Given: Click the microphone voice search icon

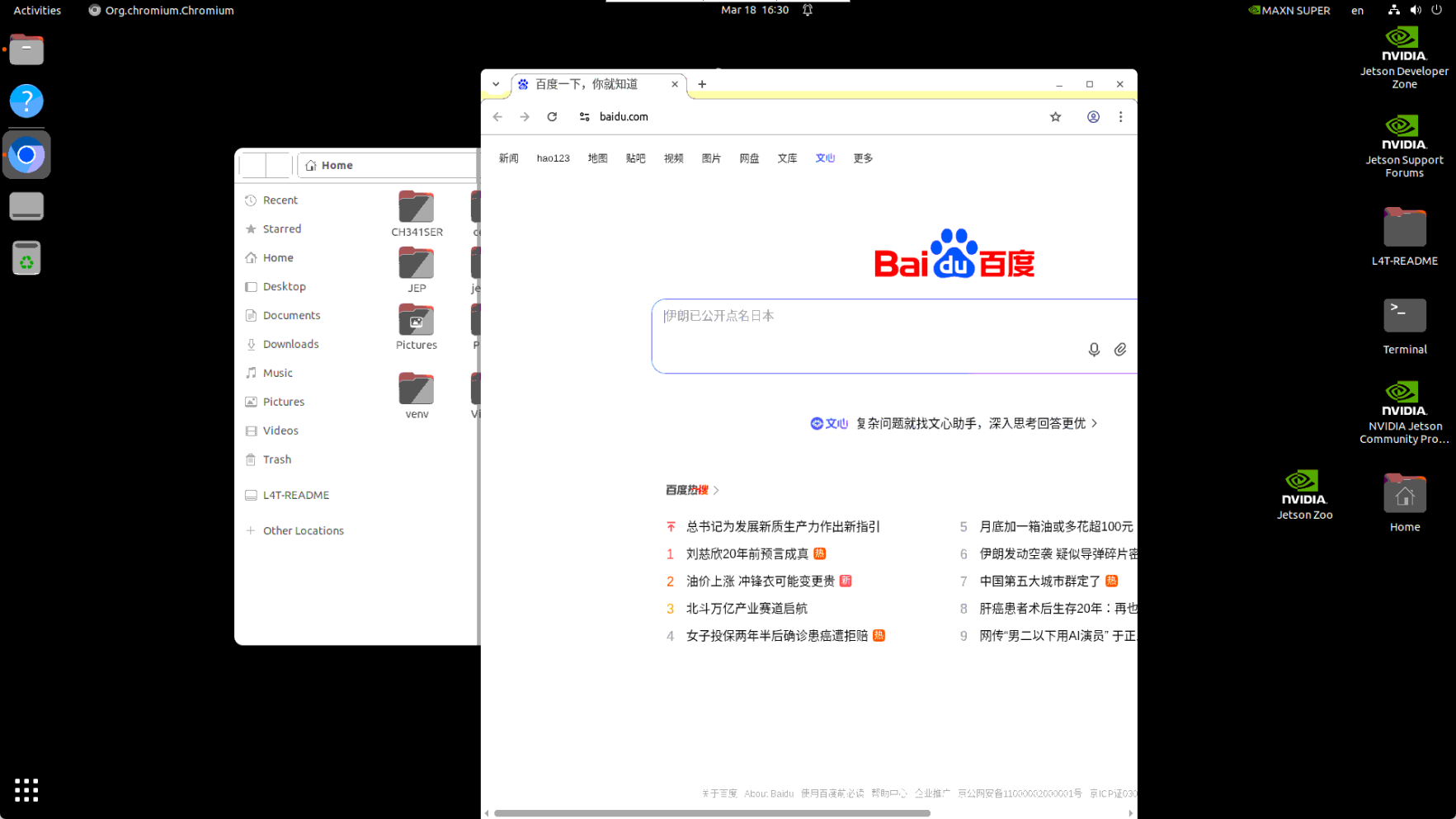Looking at the screenshot, I should point(1094,350).
